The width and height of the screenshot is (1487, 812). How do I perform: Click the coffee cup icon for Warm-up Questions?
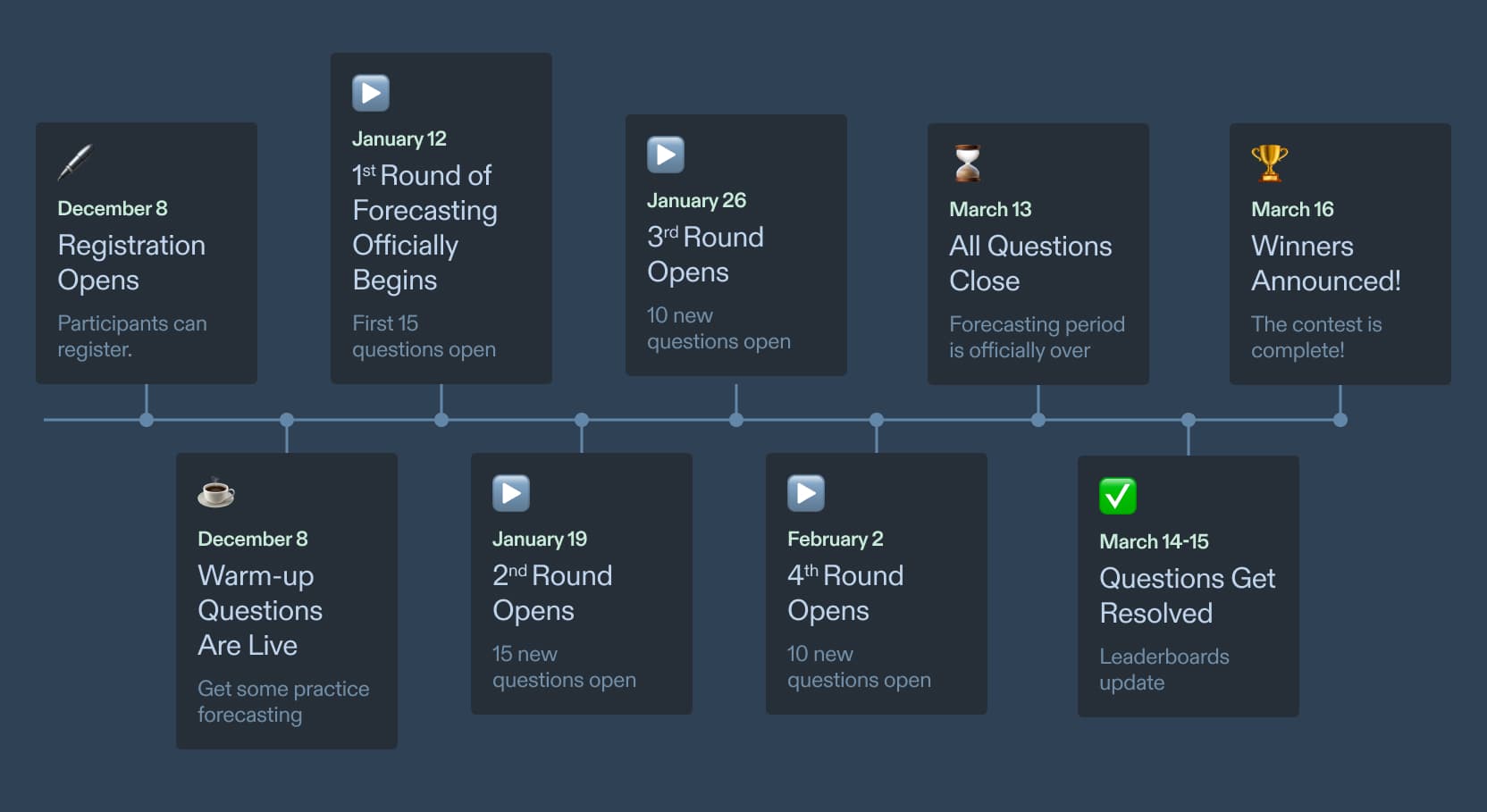216,492
